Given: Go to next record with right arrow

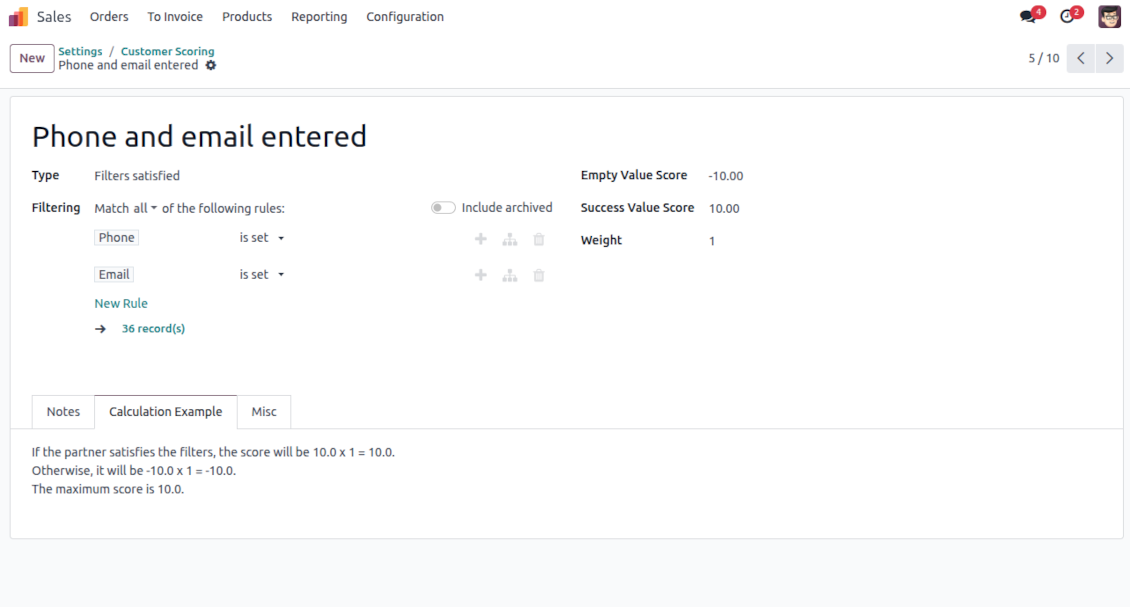Looking at the screenshot, I should 1110,58.
